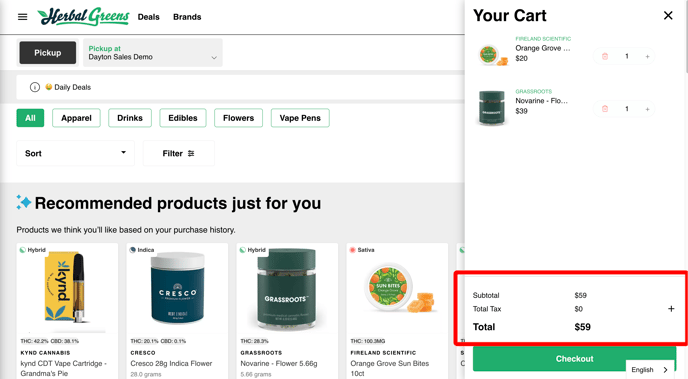Open the Deals page
Viewport: 688px width, 379px height.
(x=148, y=17)
